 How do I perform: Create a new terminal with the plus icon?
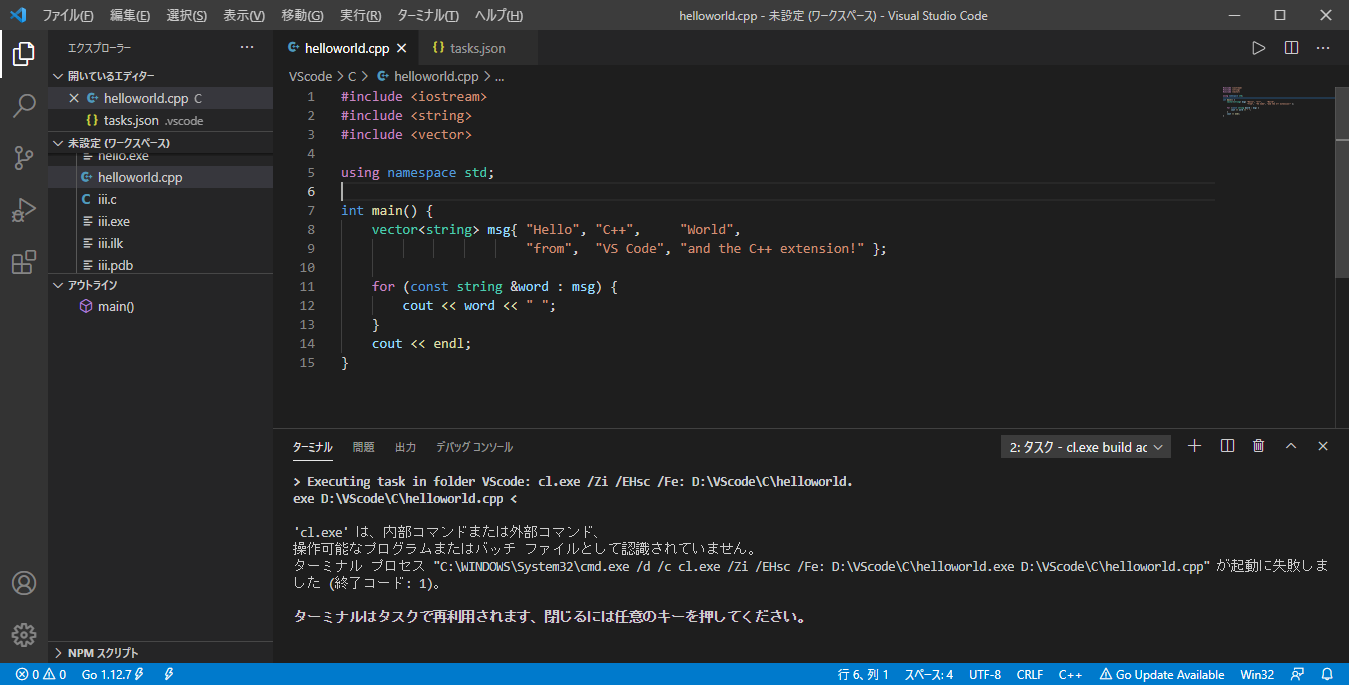pyautogui.click(x=1194, y=446)
